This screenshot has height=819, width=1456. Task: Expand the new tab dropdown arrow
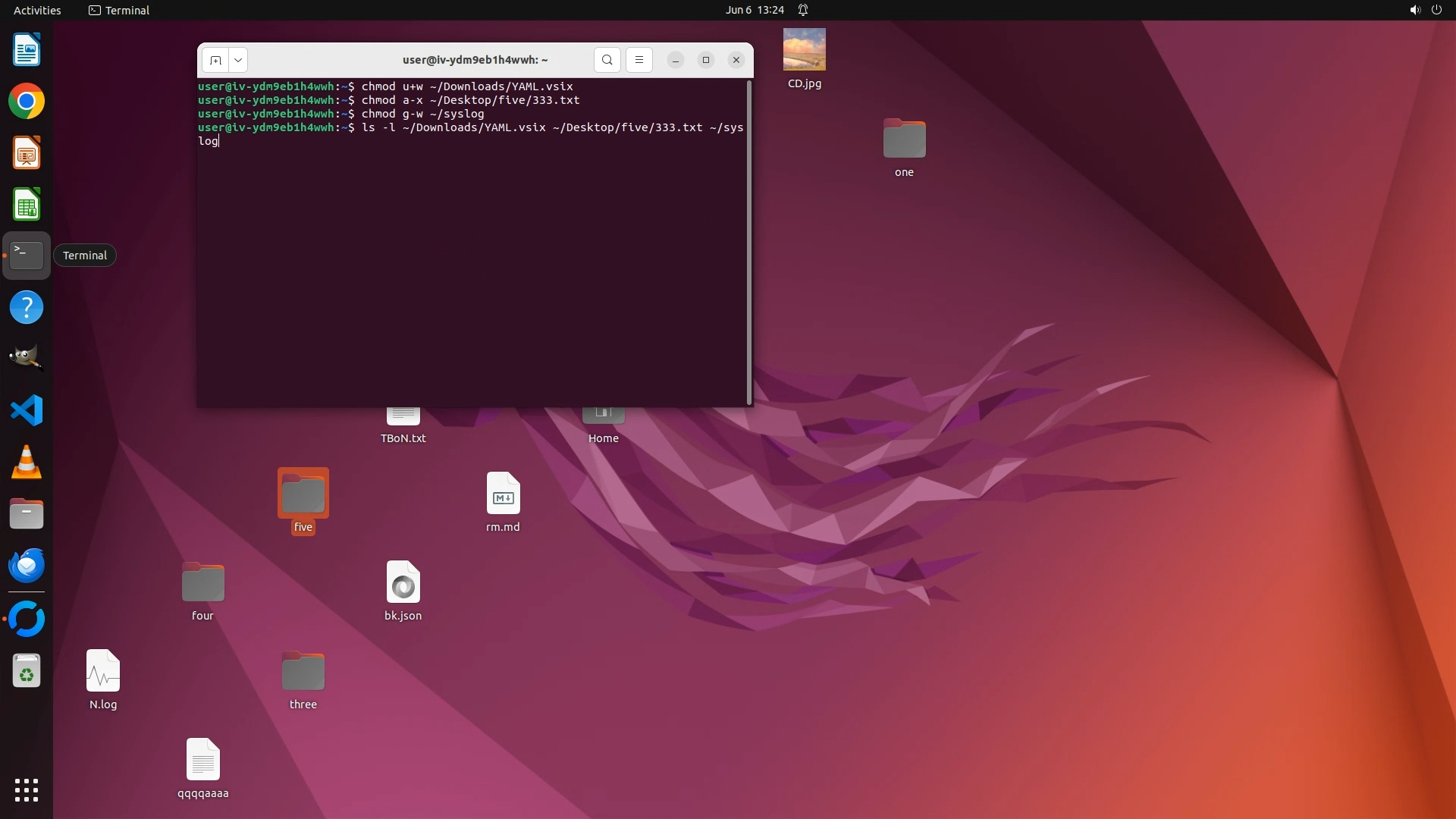point(238,60)
